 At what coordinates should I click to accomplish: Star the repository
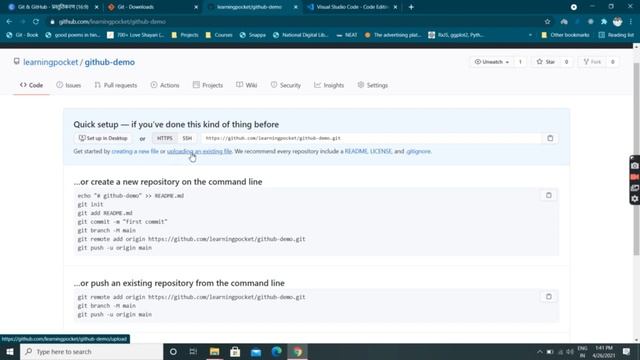point(546,62)
